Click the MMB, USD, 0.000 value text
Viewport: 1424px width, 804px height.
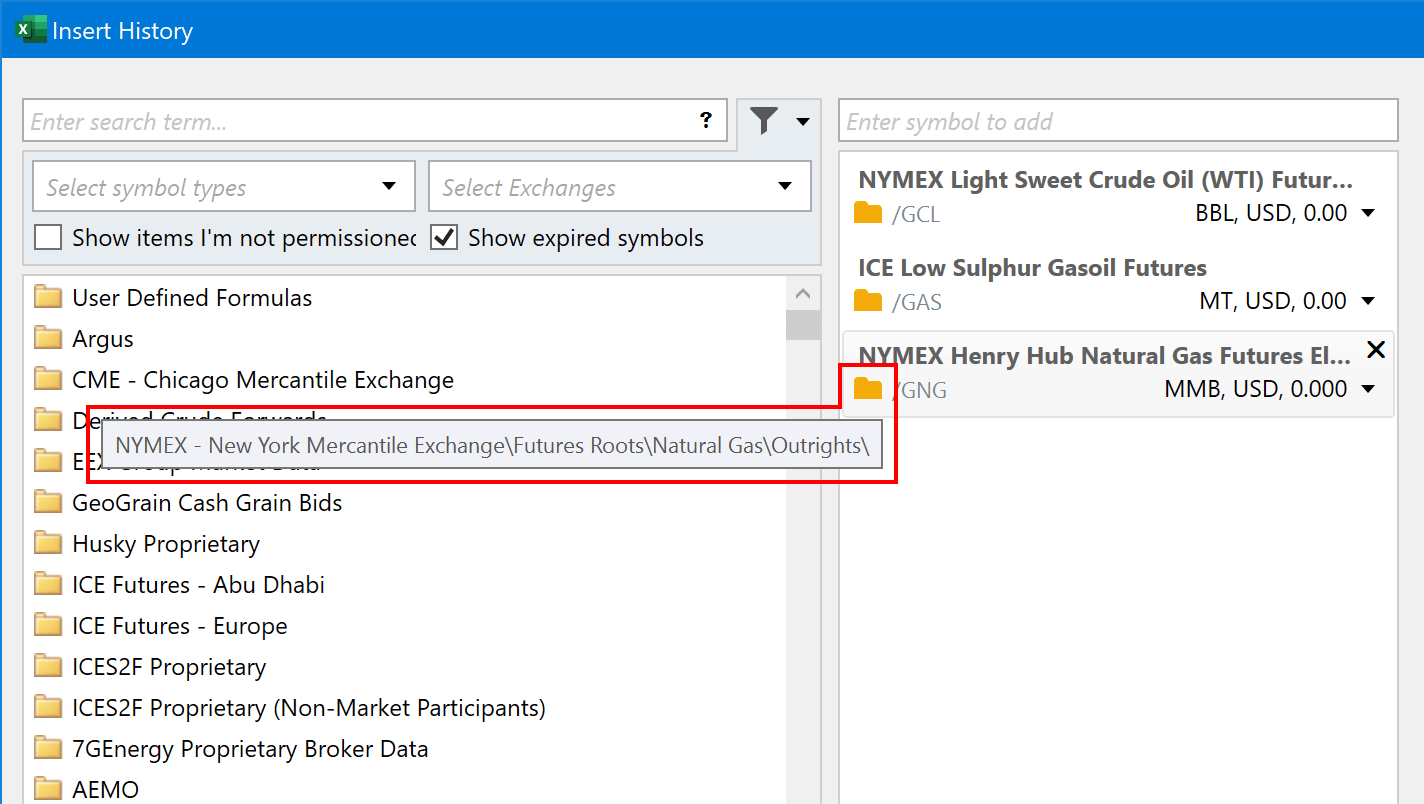click(x=1256, y=389)
